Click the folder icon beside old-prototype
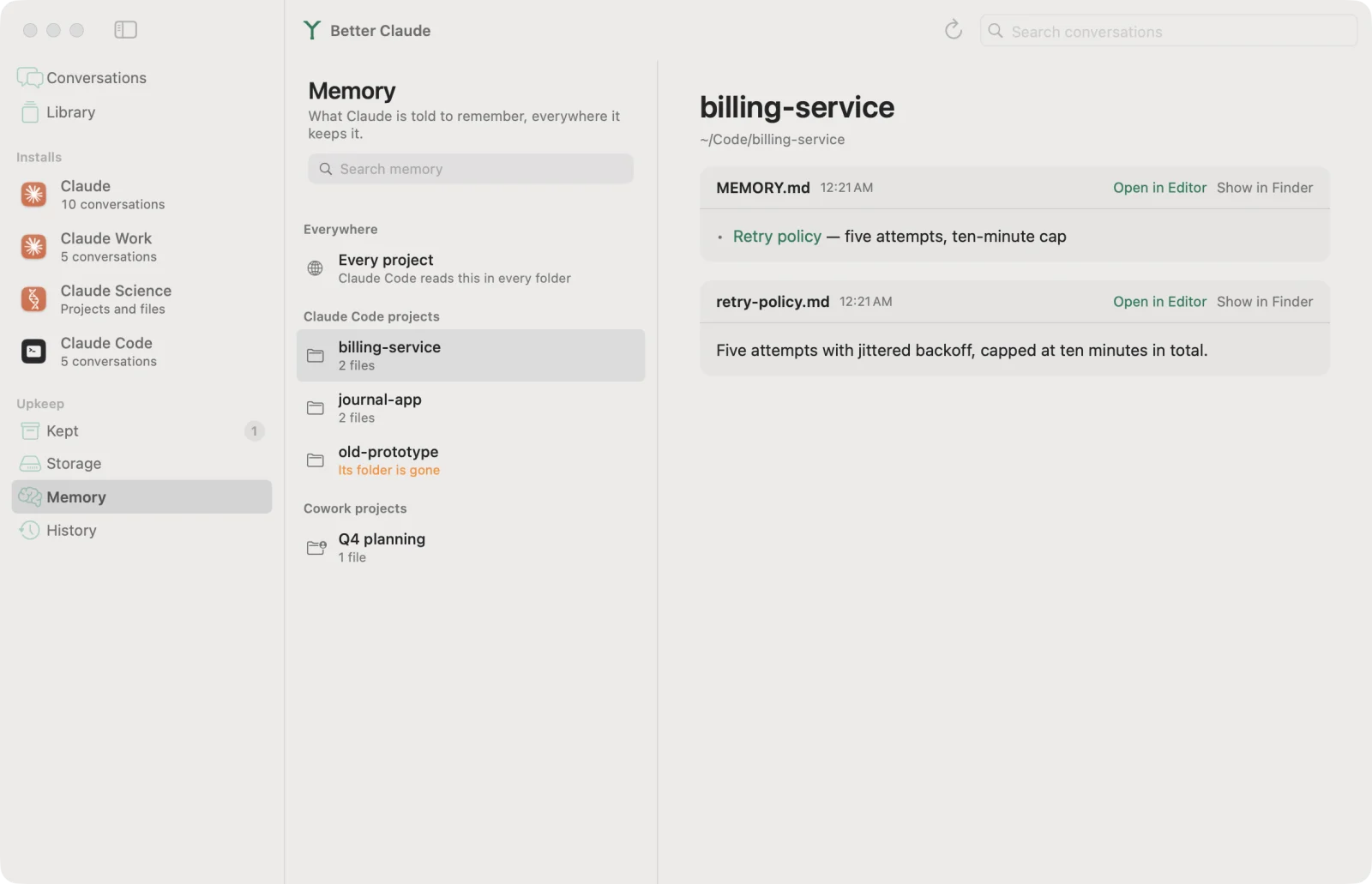 click(x=316, y=460)
